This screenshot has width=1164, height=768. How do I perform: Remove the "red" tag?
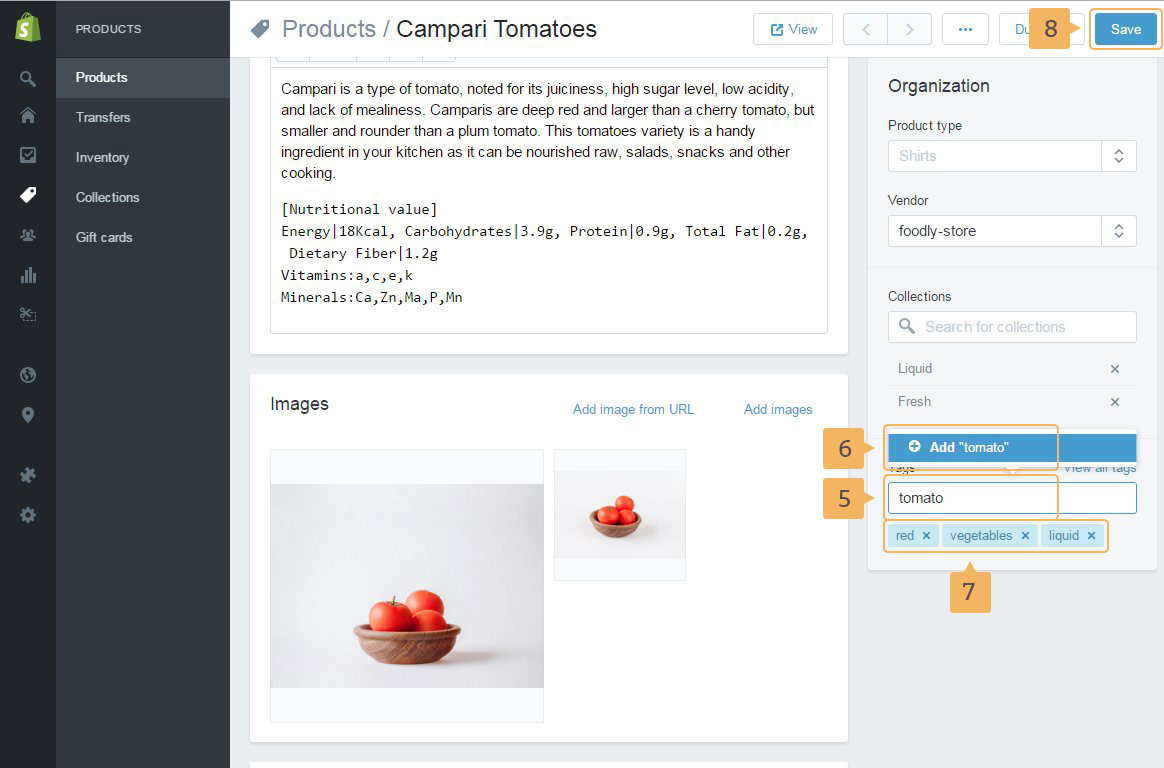[926, 536]
